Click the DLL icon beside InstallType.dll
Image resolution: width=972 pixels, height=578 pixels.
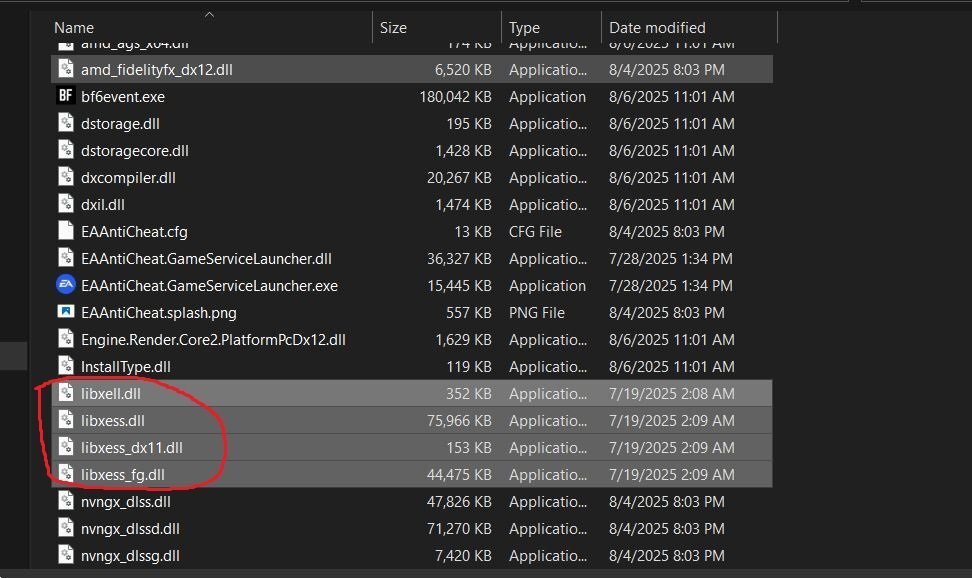(x=66, y=365)
